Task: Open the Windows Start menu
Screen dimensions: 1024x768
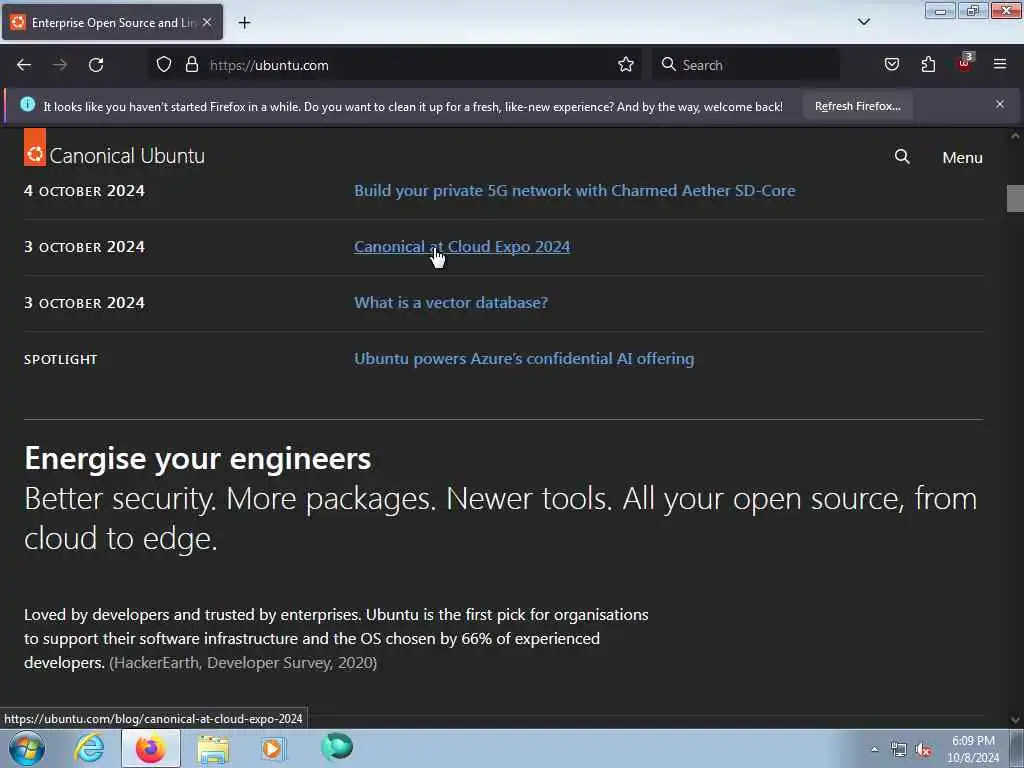Action: click(x=27, y=748)
